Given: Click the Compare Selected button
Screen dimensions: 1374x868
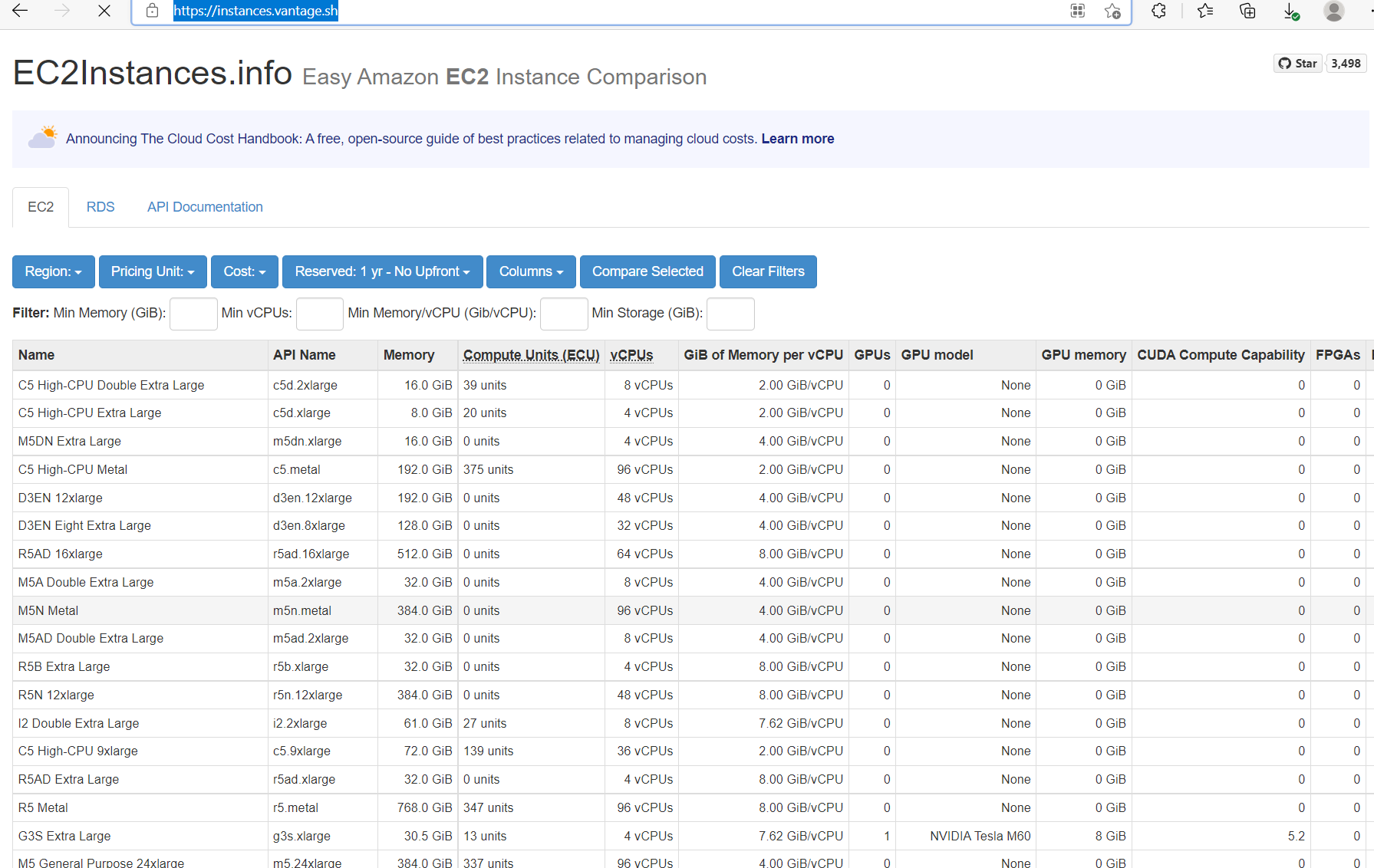Looking at the screenshot, I should [x=647, y=271].
